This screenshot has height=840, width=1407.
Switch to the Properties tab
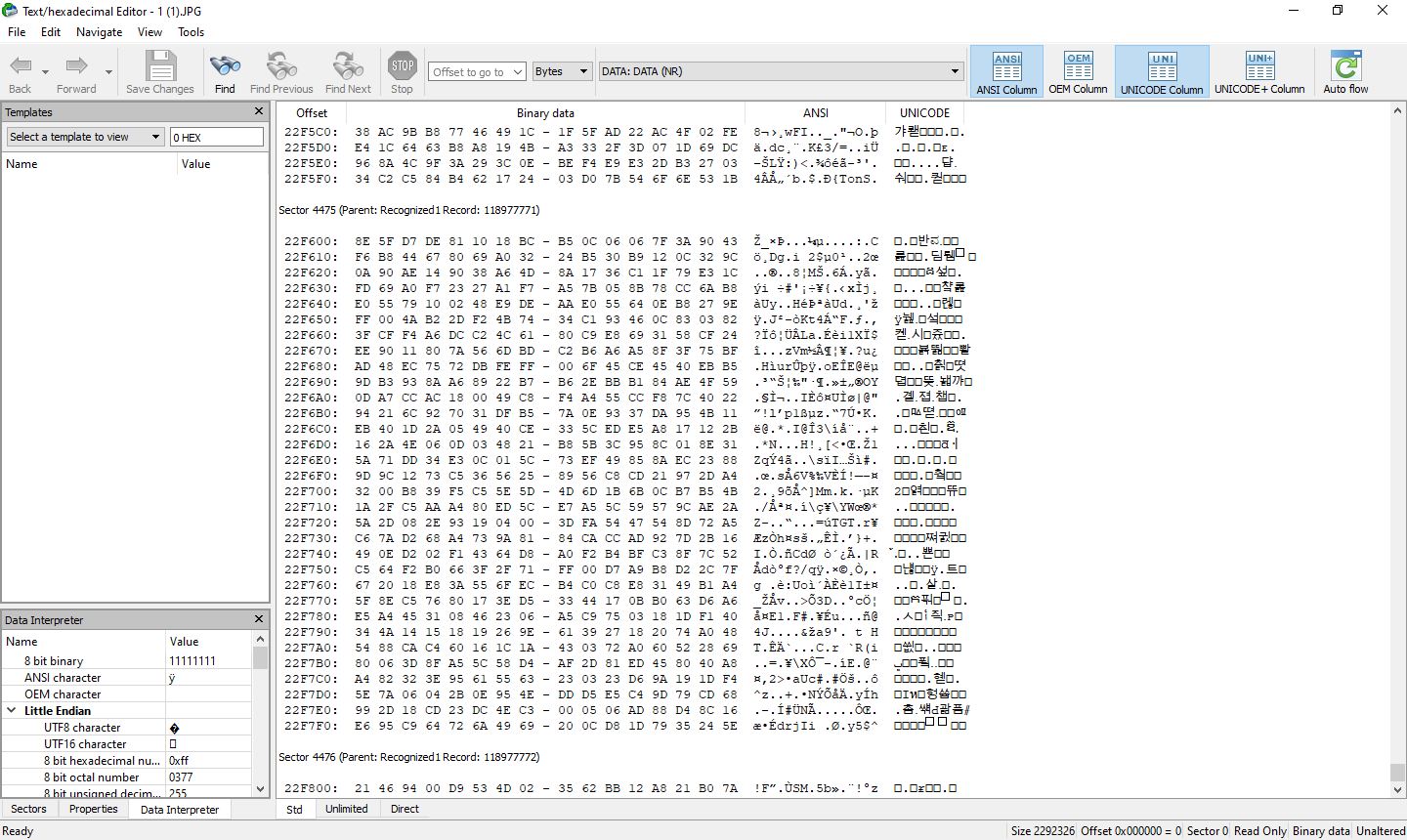pyautogui.click(x=94, y=809)
